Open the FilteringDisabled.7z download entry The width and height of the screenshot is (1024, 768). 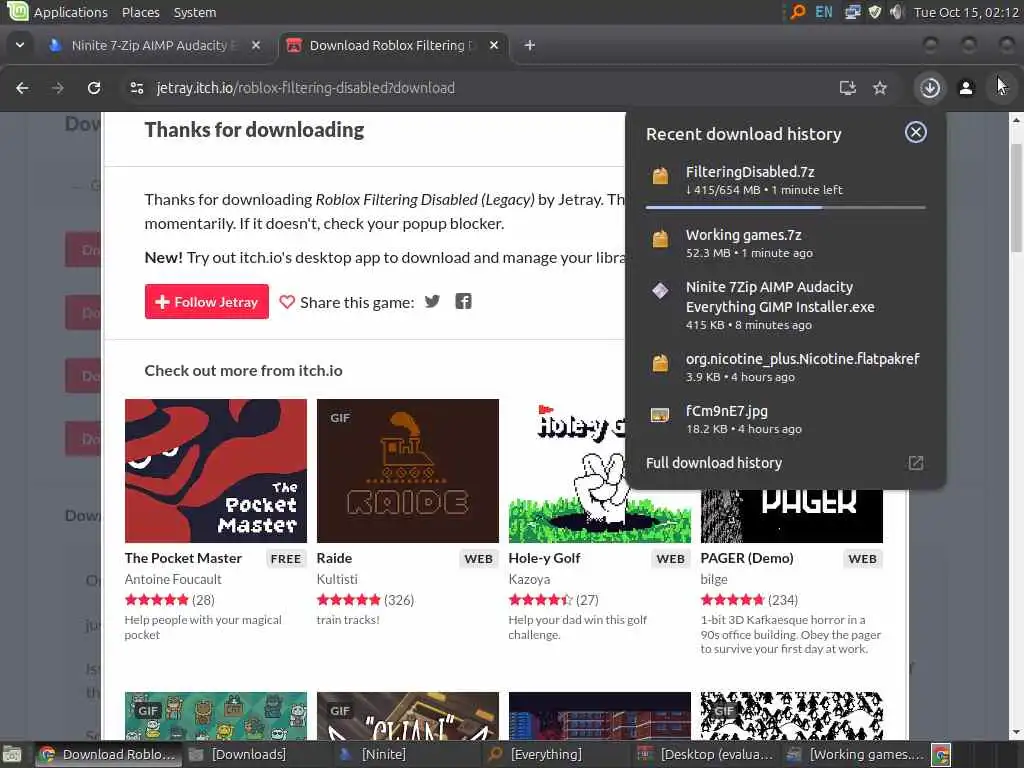[785, 180]
